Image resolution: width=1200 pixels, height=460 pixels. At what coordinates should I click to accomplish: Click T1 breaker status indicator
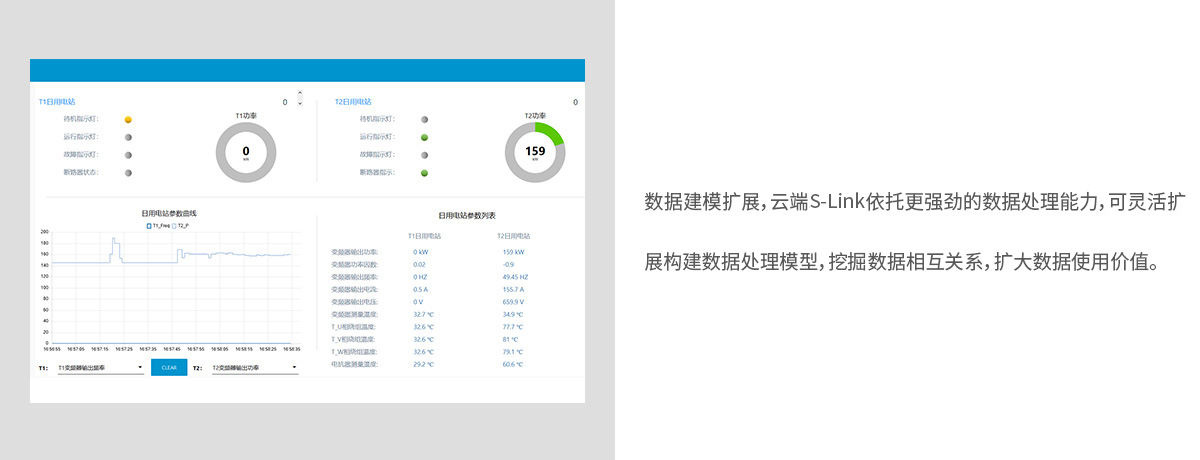[128, 173]
